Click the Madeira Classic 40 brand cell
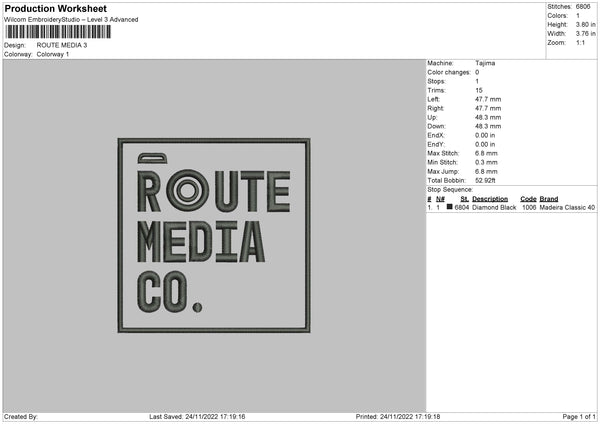 pyautogui.click(x=567, y=207)
